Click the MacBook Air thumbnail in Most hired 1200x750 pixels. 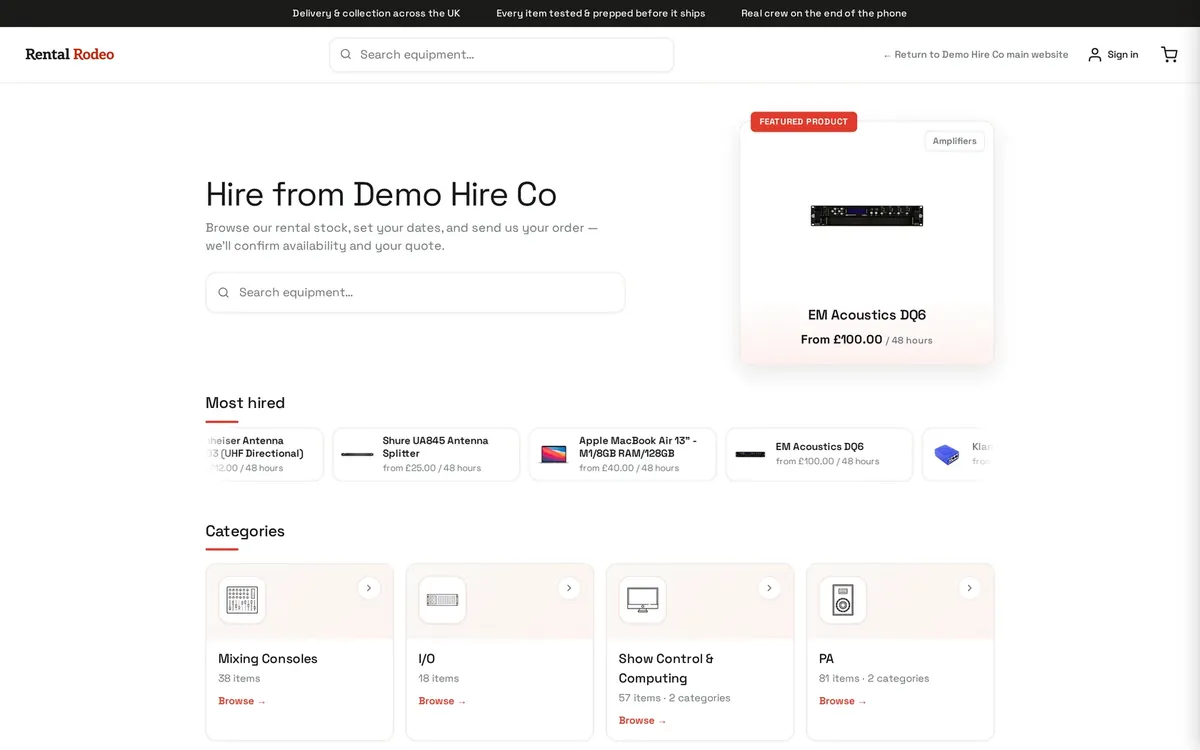pyautogui.click(x=554, y=454)
